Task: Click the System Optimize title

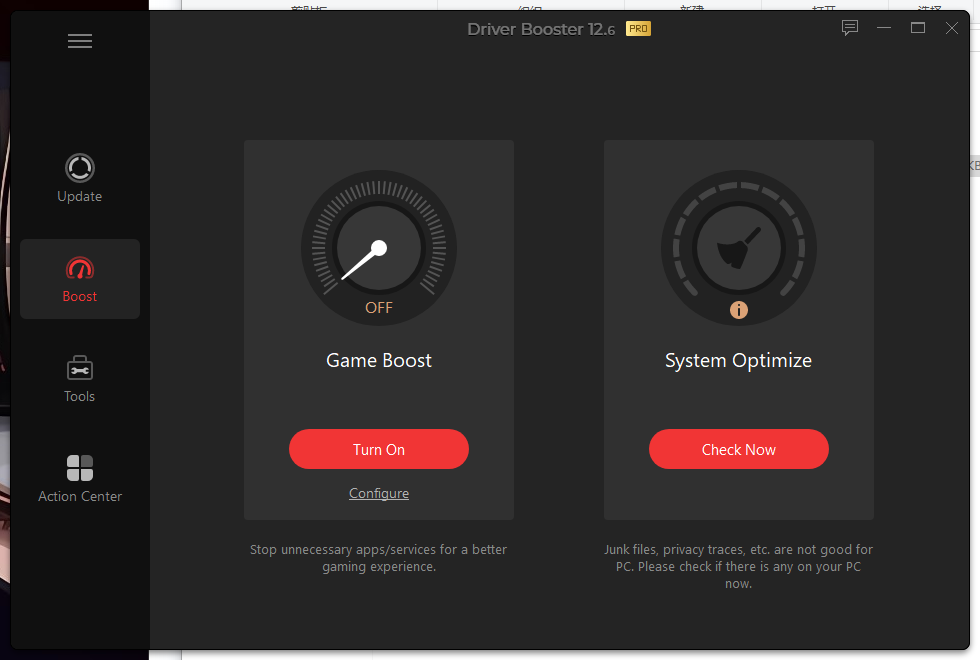Action: tap(738, 361)
